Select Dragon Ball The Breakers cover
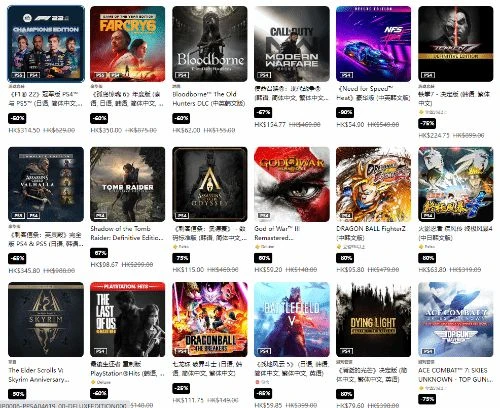The height and width of the screenshot is (408, 500). pos(210,320)
